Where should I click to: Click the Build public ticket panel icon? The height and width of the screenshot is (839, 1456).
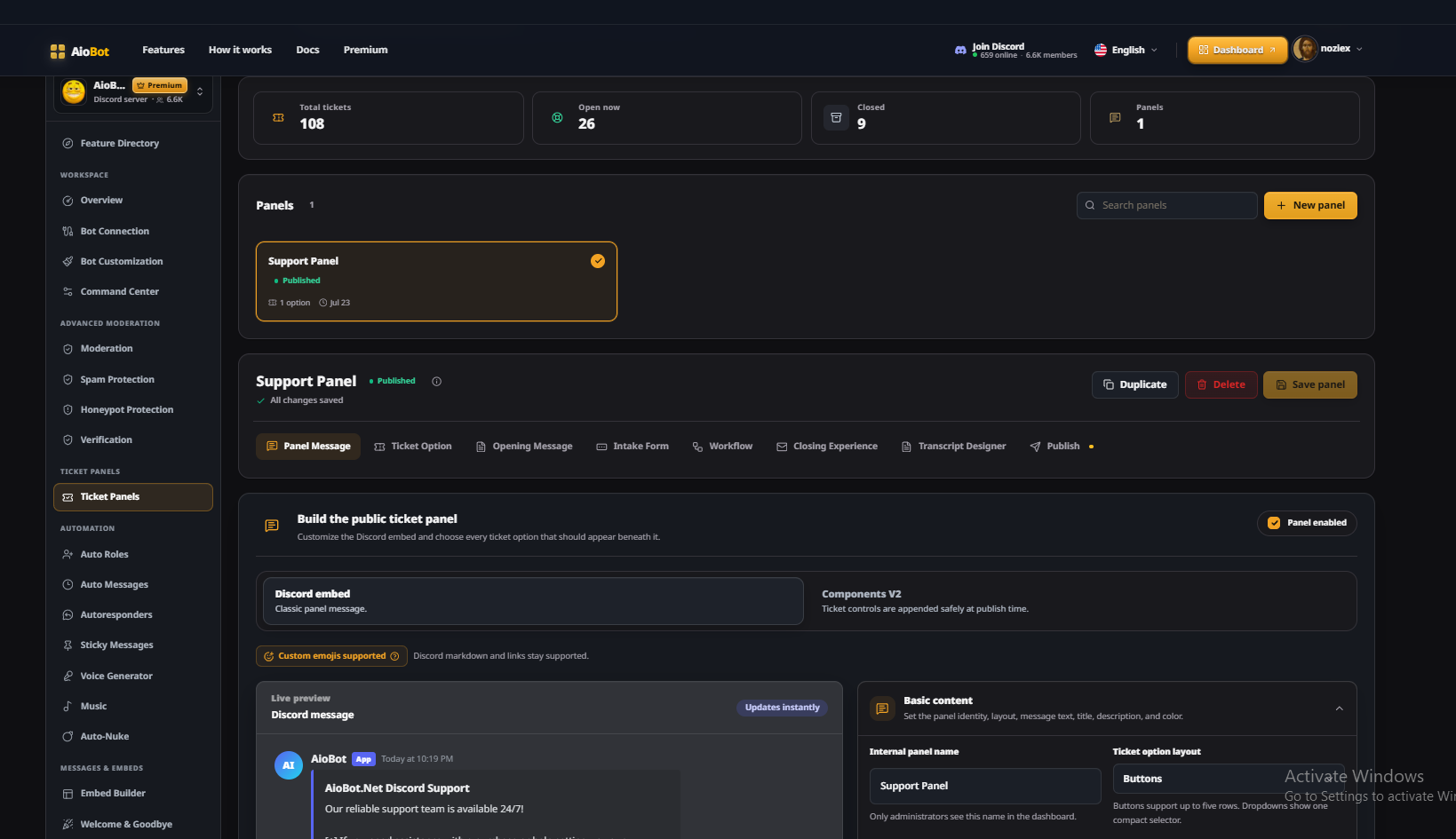272,526
